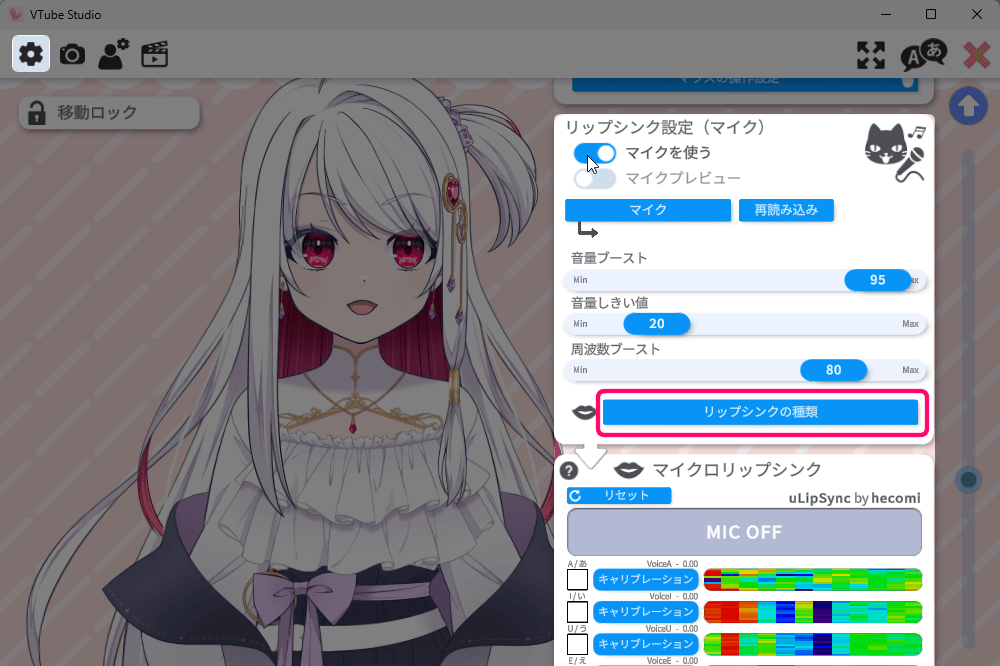This screenshot has height=666, width=1000.
Task: Open the model settings person-gear icon
Action: pos(113,54)
